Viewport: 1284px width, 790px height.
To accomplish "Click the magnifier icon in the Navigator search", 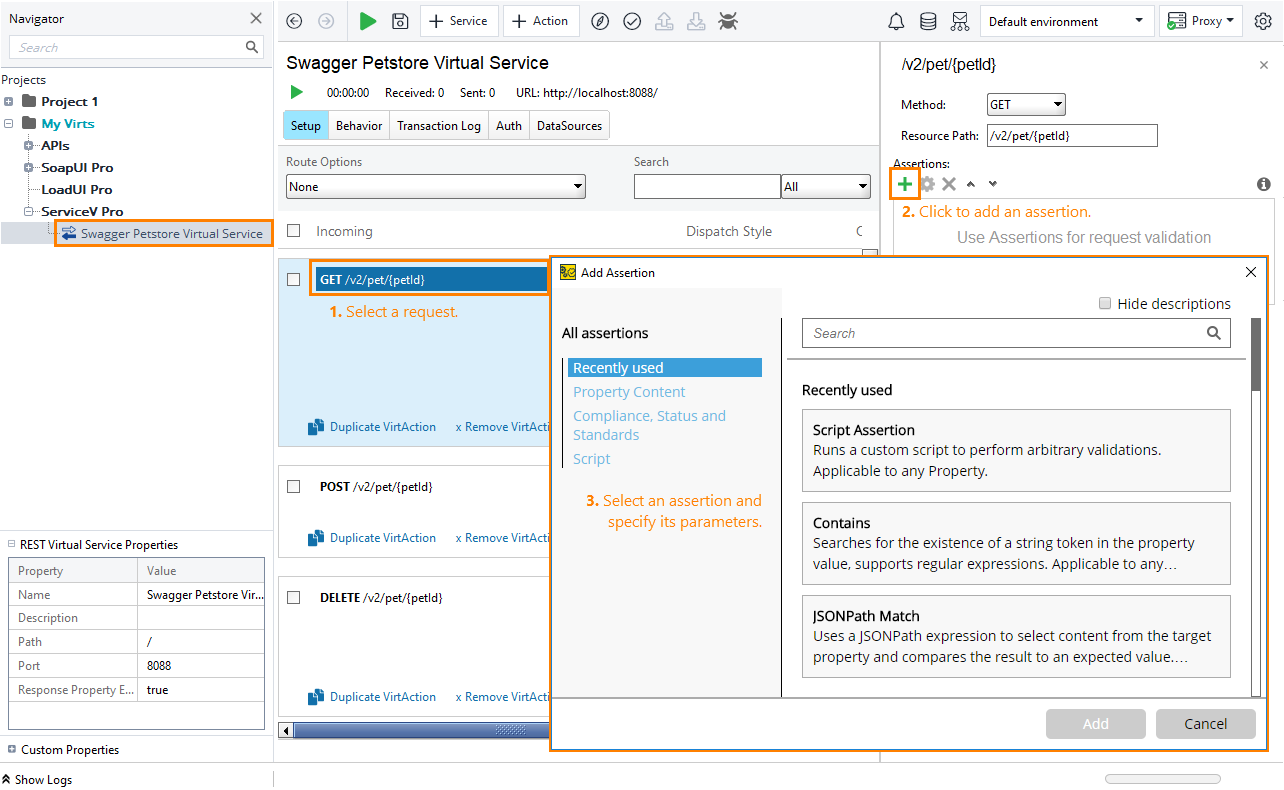I will (x=252, y=47).
